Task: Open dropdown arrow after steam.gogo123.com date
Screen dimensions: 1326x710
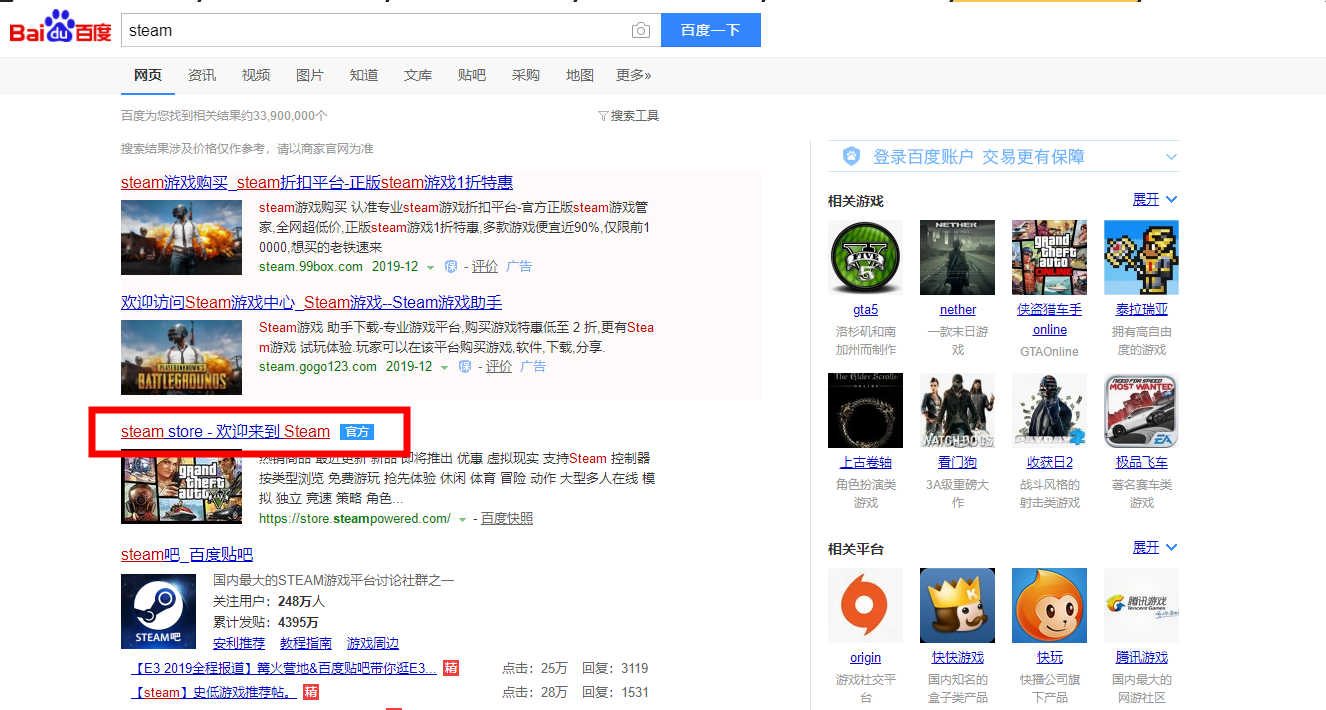Action: pos(445,368)
